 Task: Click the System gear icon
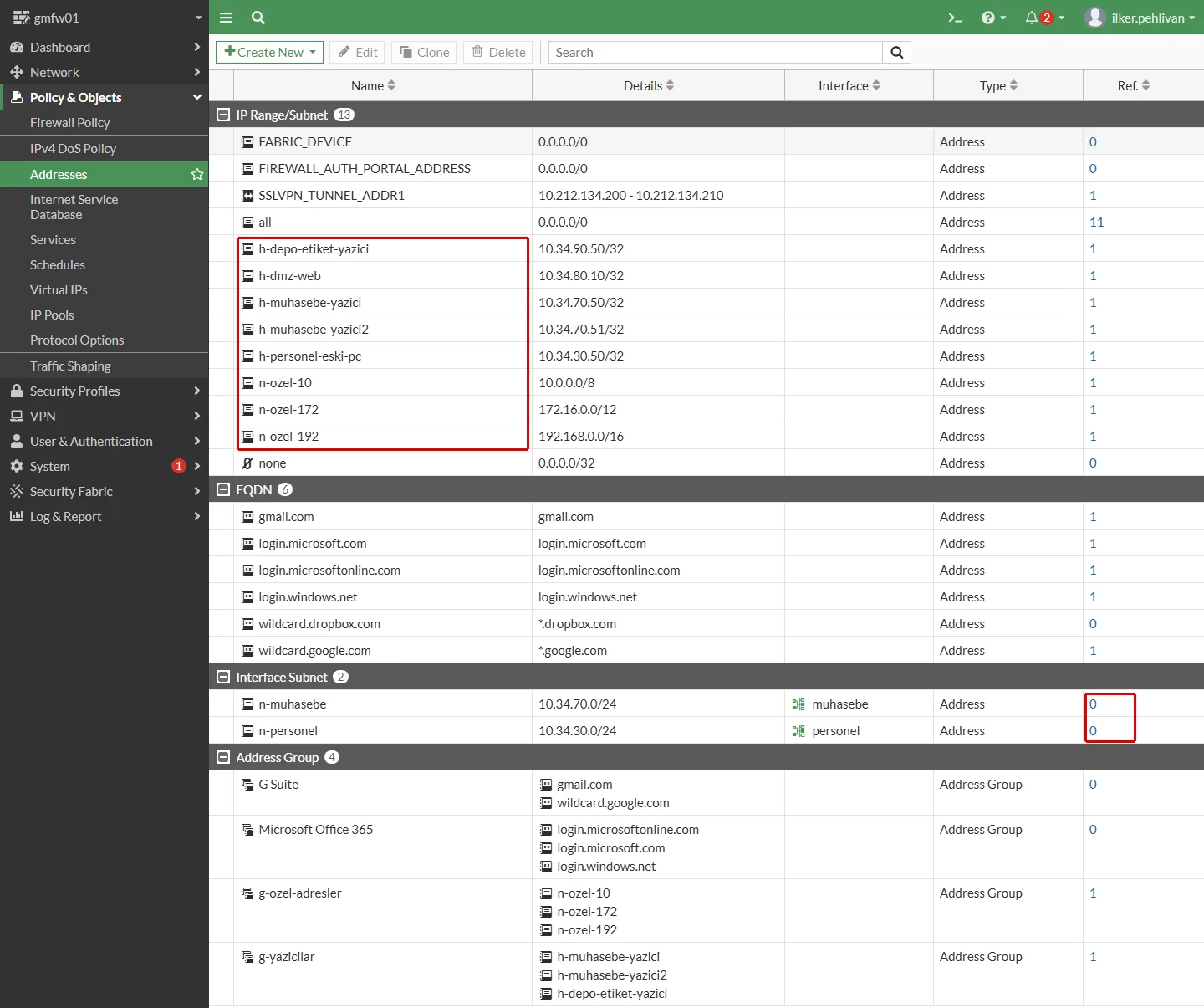pos(17,466)
